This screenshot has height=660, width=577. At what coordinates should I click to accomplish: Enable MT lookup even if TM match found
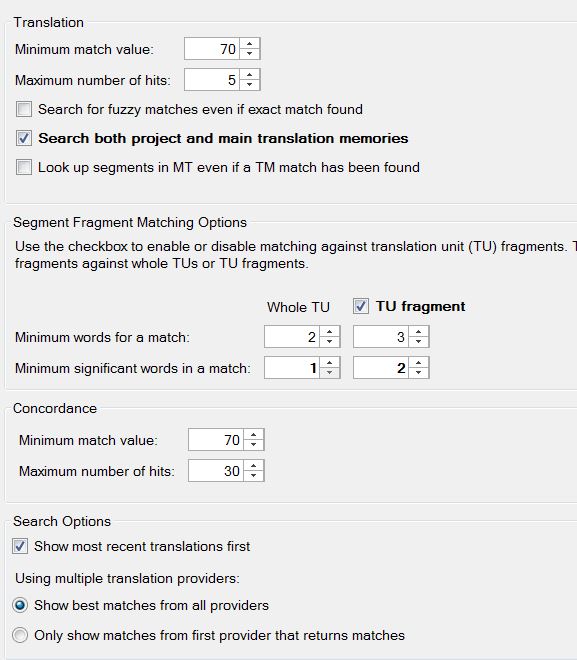tap(24, 167)
